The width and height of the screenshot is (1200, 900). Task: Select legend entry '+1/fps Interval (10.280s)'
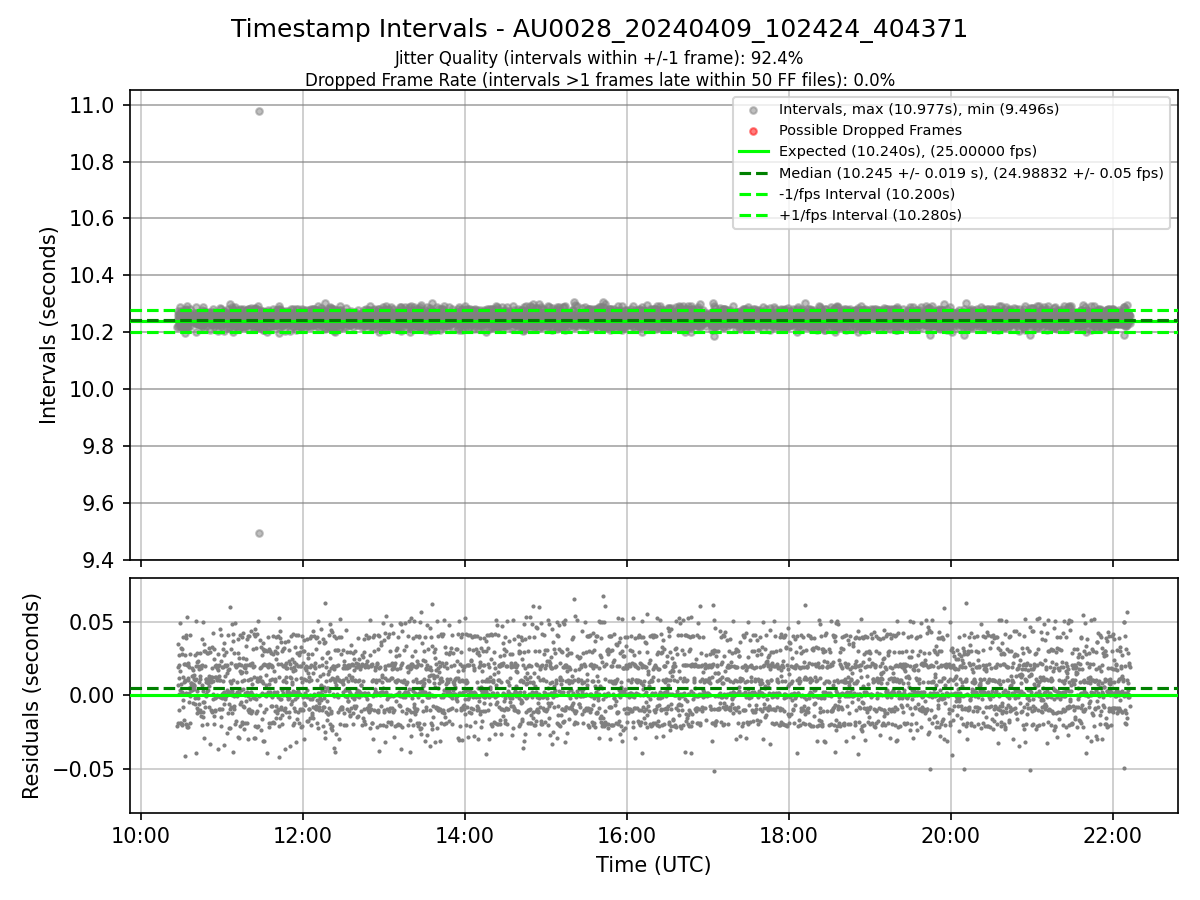pos(870,215)
